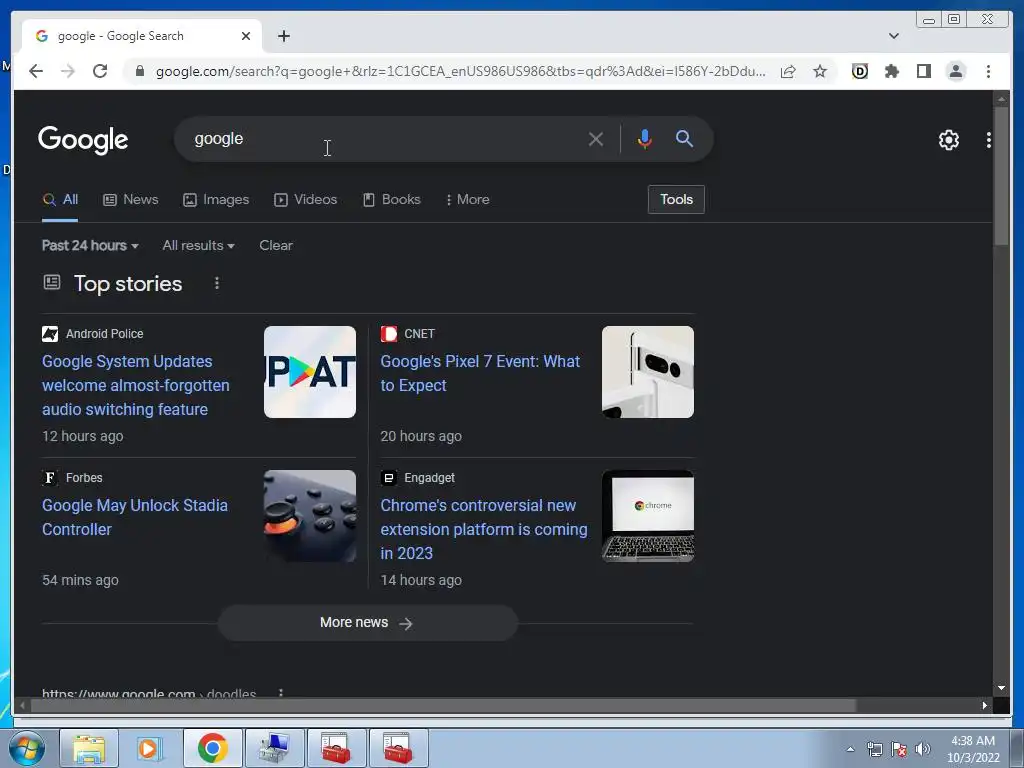This screenshot has height=768, width=1024.
Task: Bookmark this tab with star icon
Action: [820, 71]
